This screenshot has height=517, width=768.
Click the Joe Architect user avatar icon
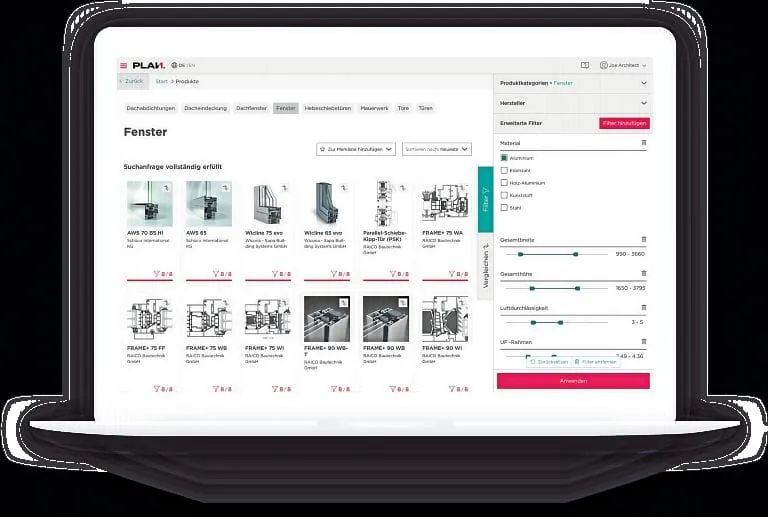[604, 65]
